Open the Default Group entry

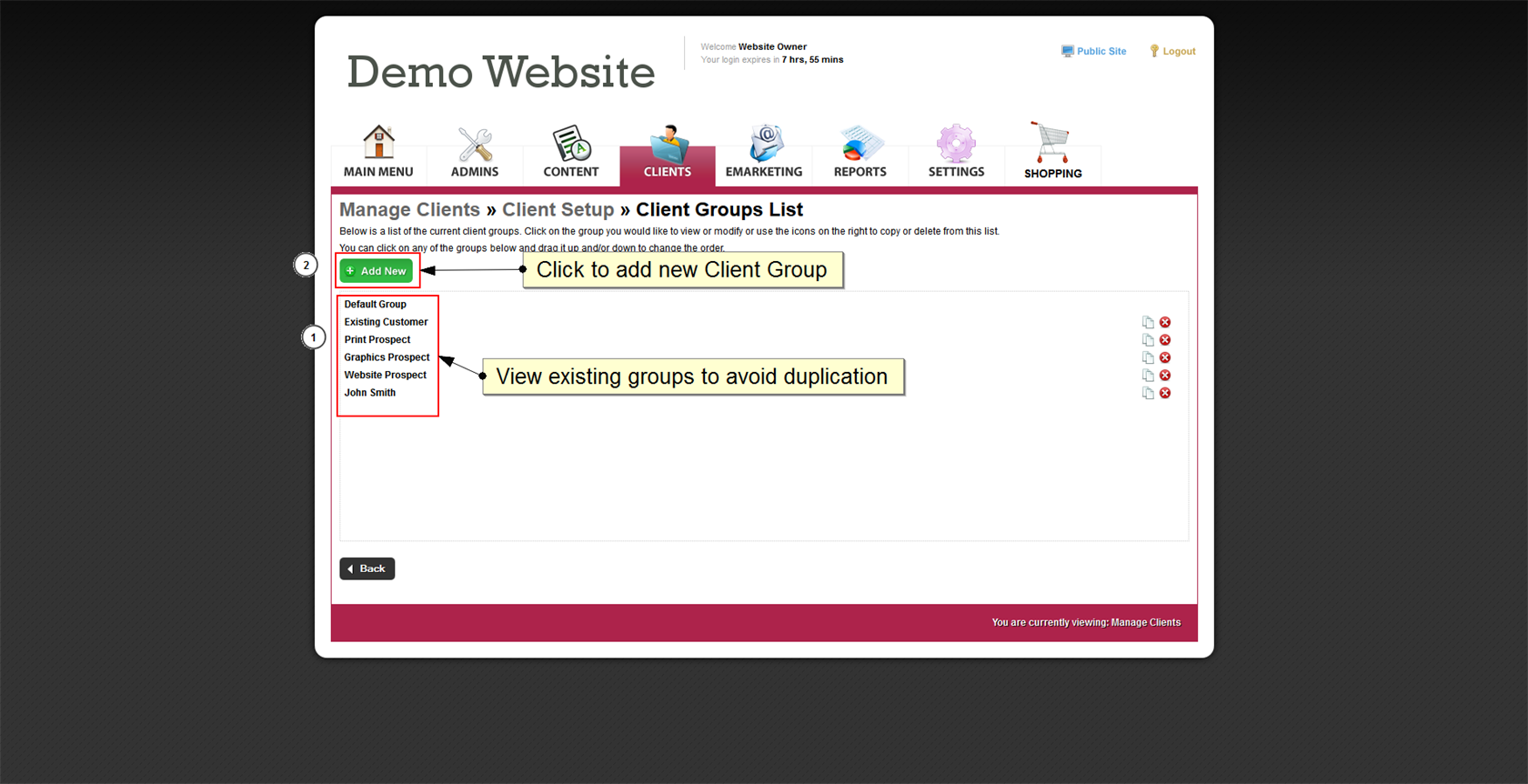(x=375, y=305)
